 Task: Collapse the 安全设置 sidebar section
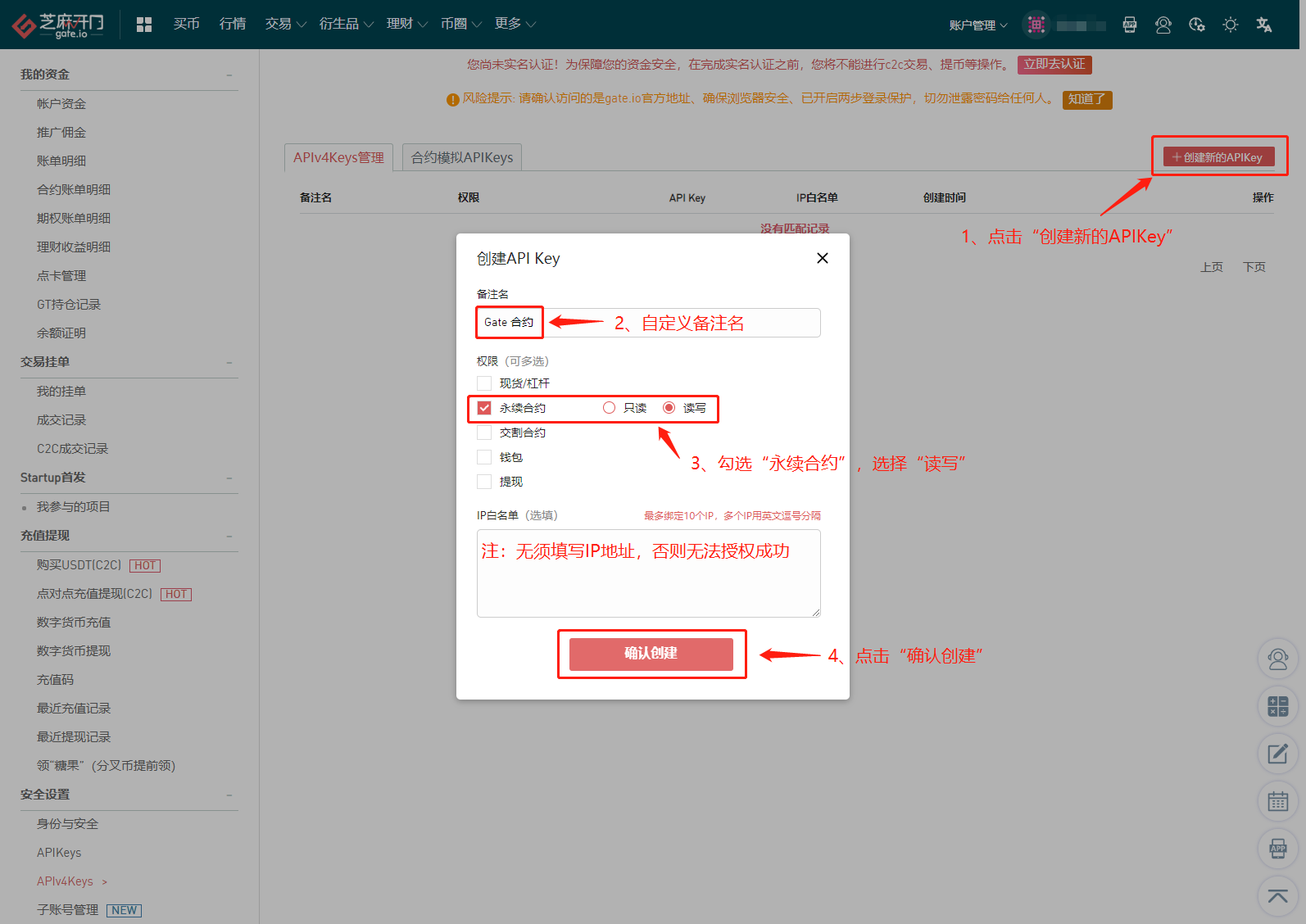click(x=229, y=795)
